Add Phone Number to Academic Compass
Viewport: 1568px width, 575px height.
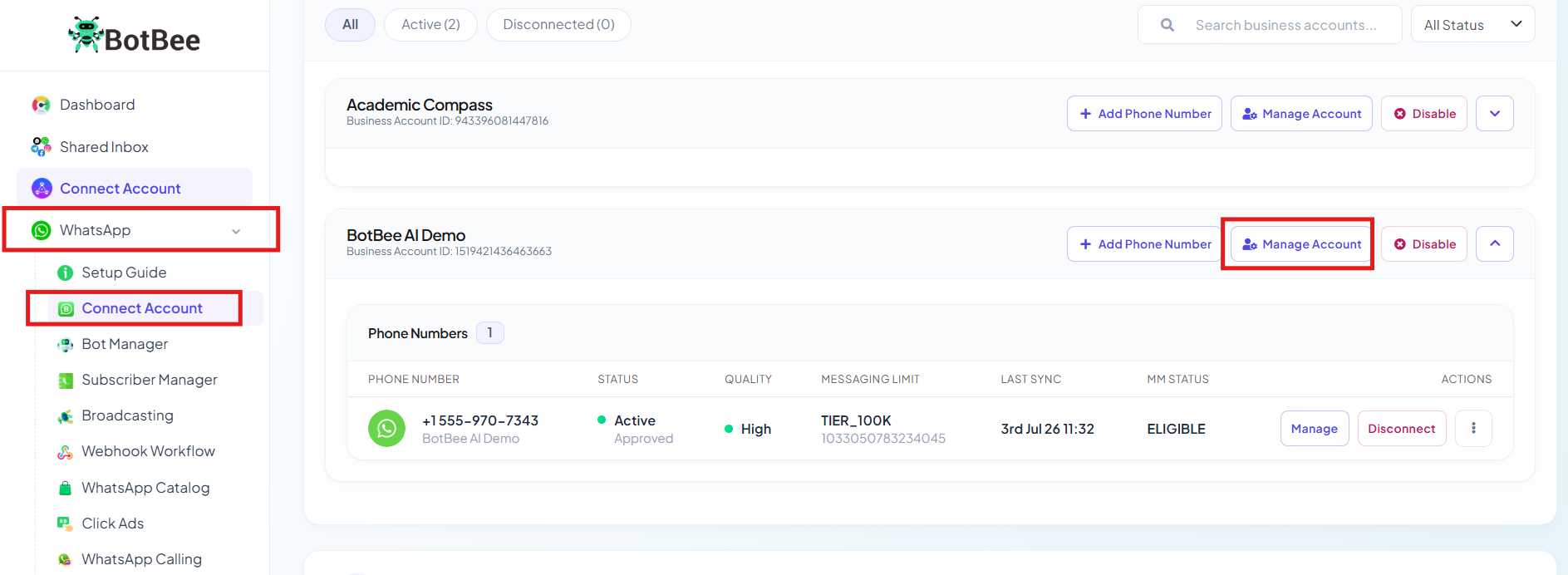1144,114
